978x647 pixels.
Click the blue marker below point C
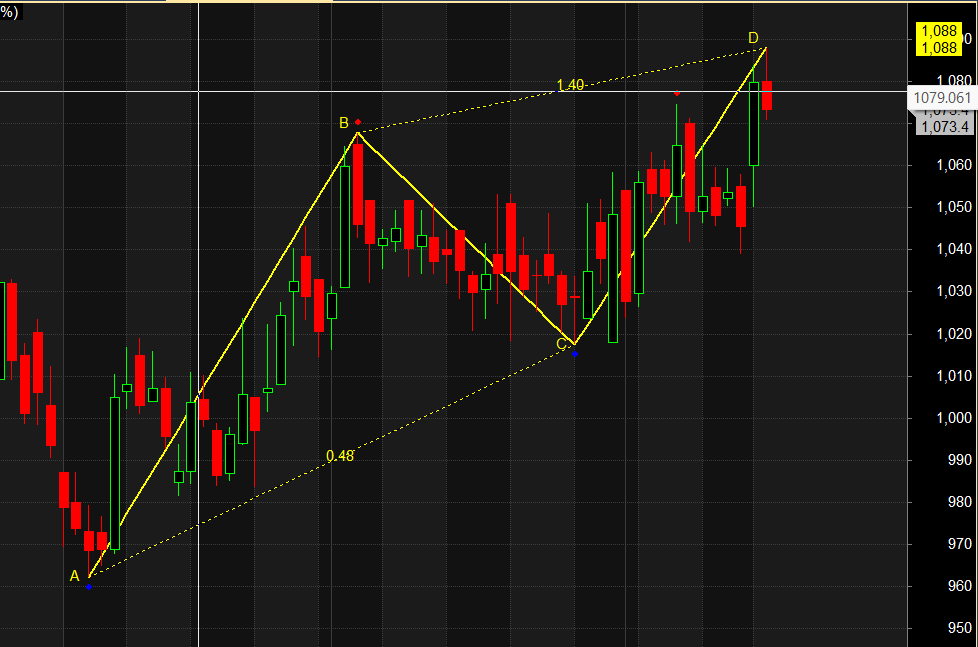point(575,354)
